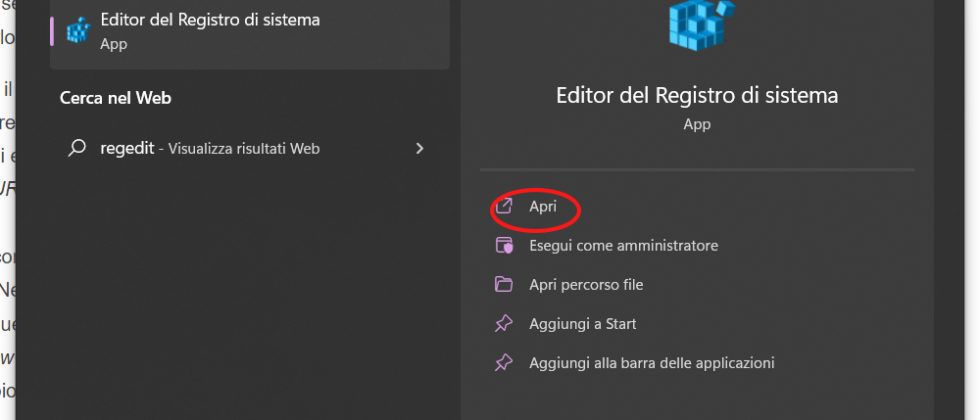Select the "Aggiungi a Start" label
This screenshot has width=980, height=420.
(583, 324)
